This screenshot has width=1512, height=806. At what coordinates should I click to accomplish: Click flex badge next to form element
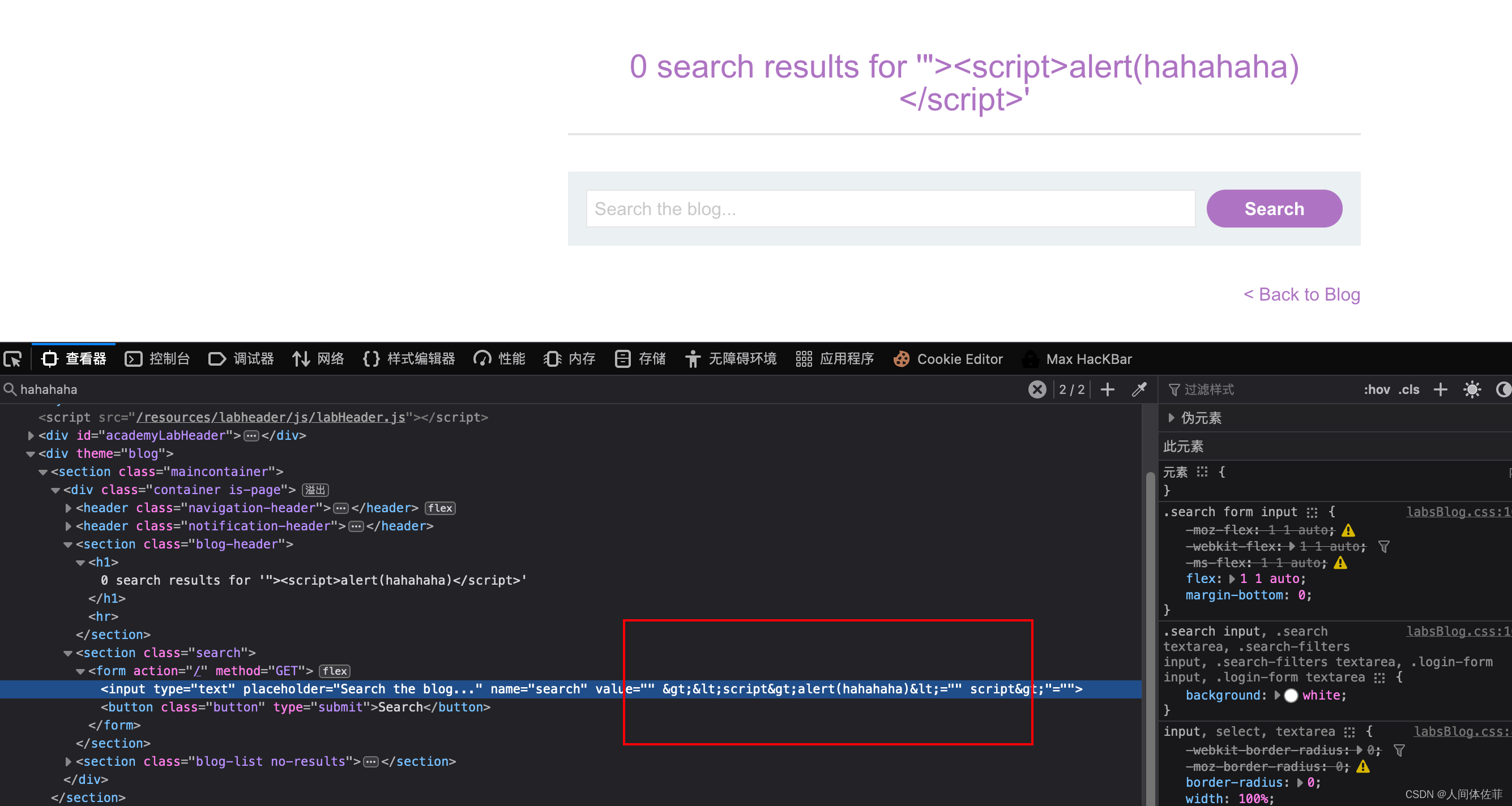335,671
